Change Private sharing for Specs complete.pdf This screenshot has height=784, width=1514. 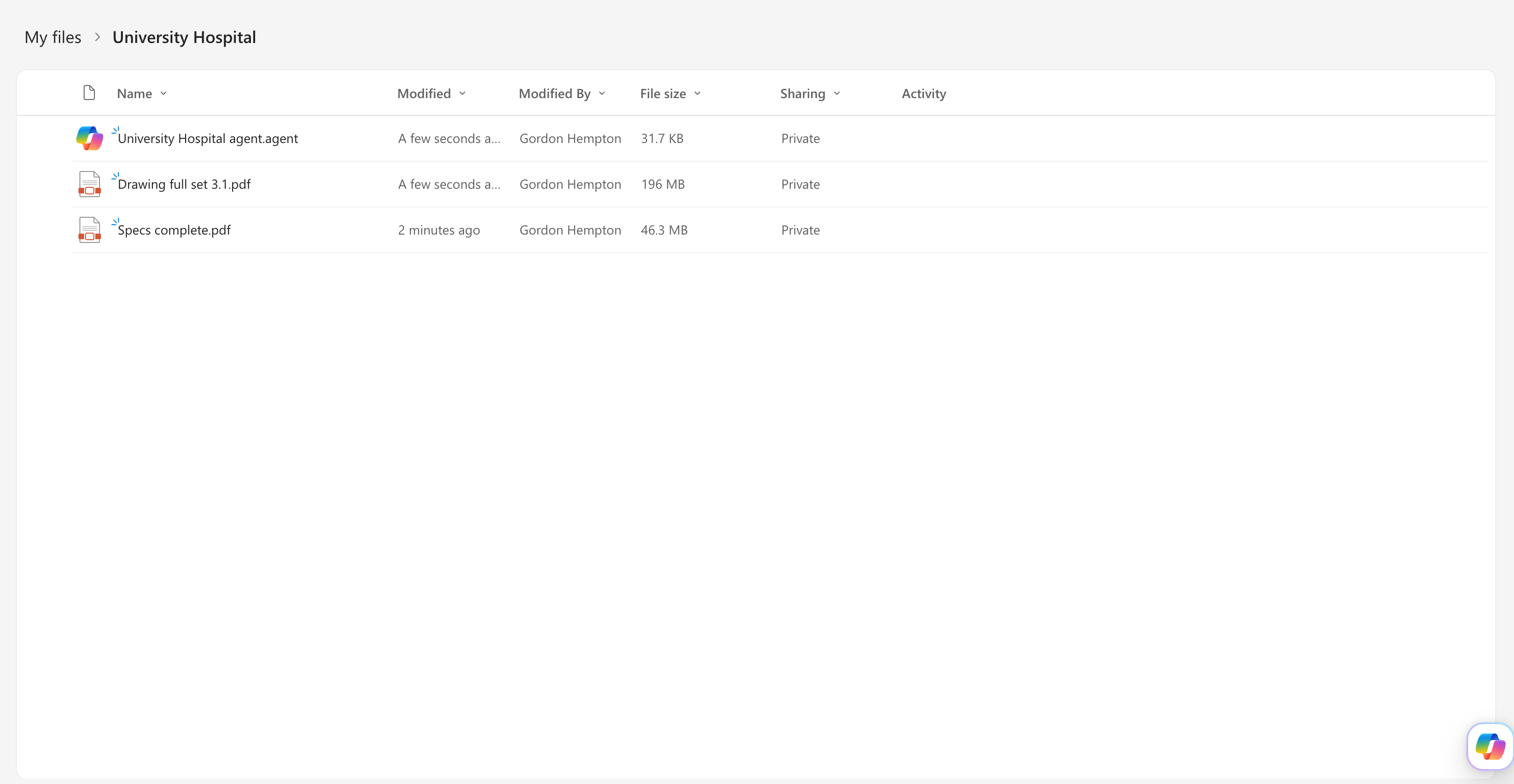[x=800, y=230]
